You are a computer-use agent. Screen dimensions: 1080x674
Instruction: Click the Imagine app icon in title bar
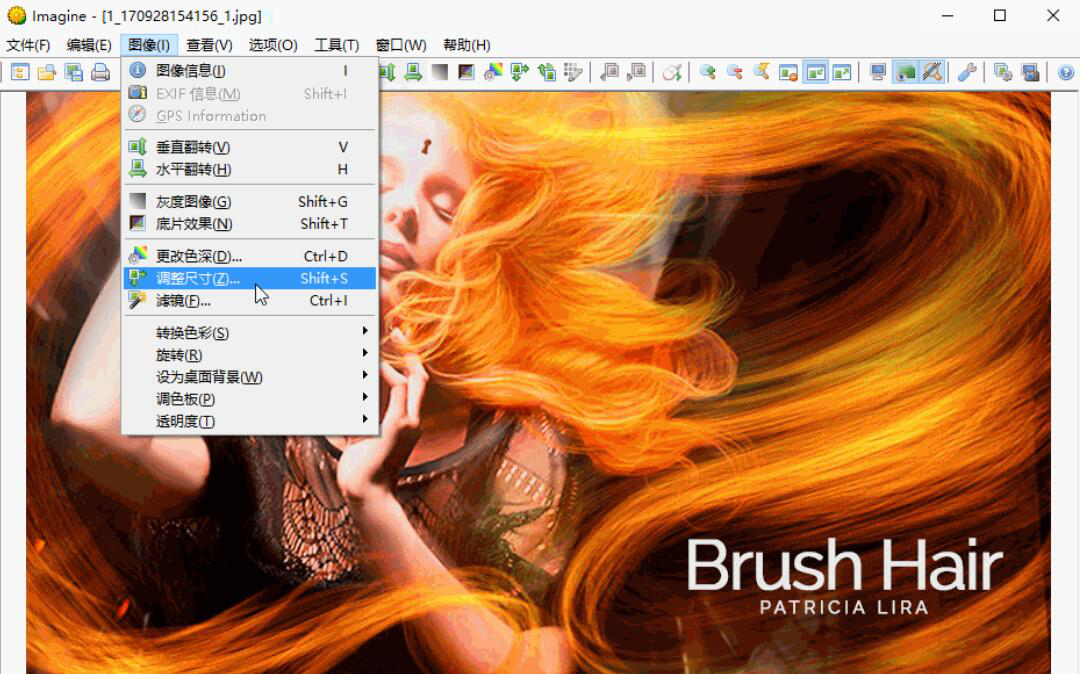(16, 15)
